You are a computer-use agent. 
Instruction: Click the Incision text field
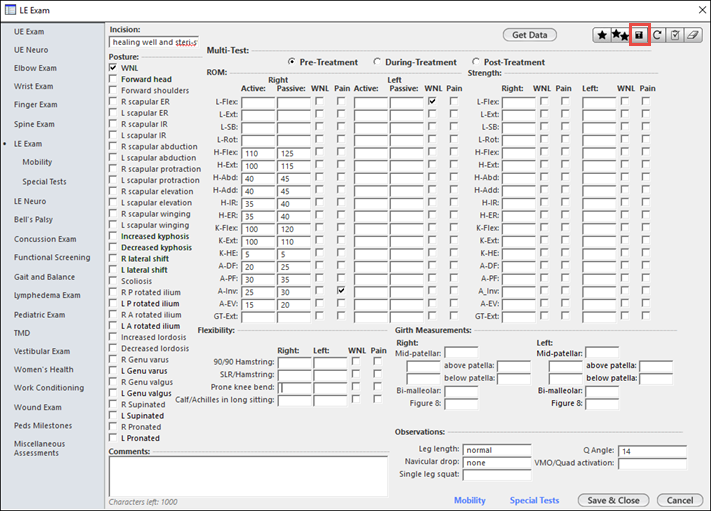tap(154, 42)
